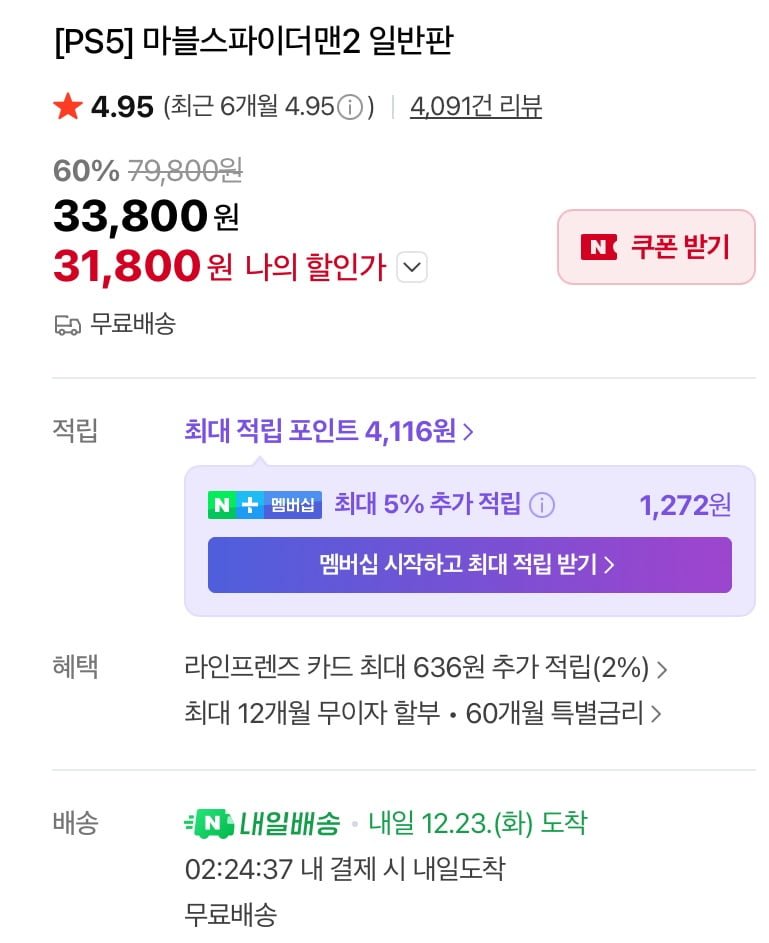Image resolution: width=769 pixels, height=943 pixels.
Task: Expand 최대 적립 포인트 4,116원 details
Action: pyautogui.click(x=329, y=431)
